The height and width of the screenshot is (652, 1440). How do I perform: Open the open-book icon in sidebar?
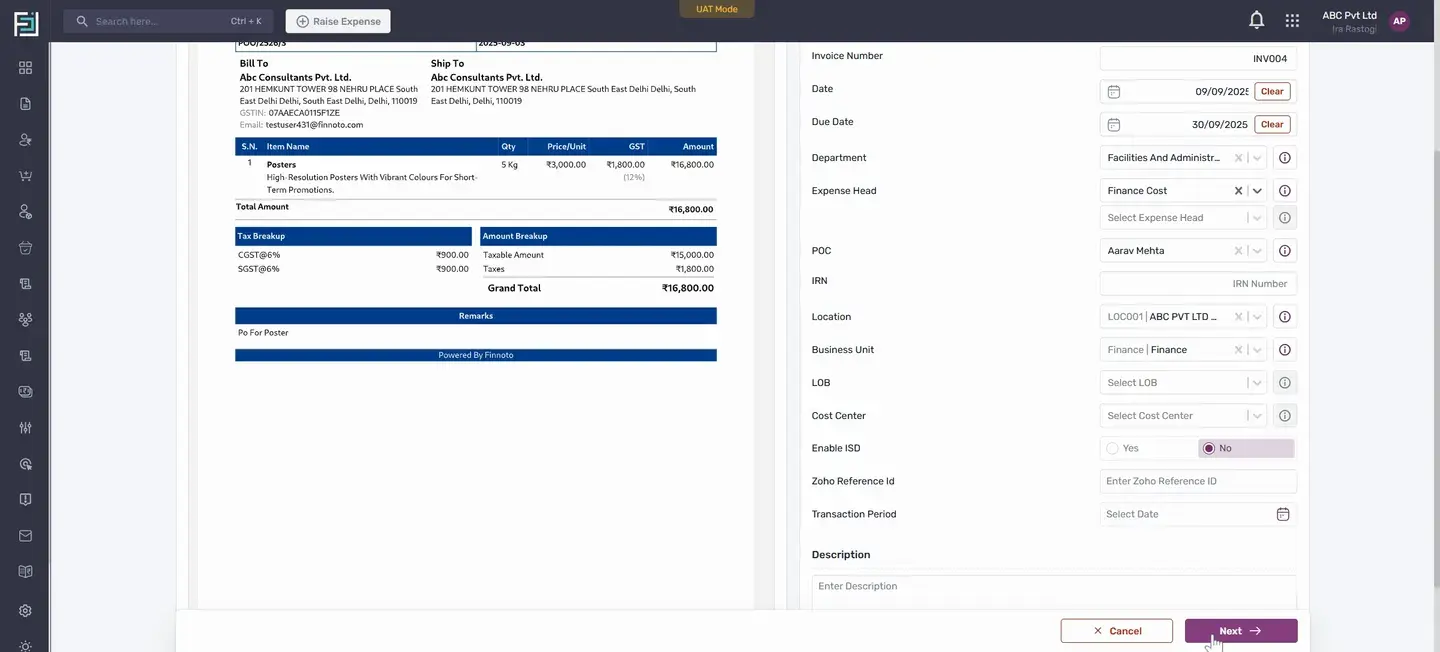[x=26, y=572]
